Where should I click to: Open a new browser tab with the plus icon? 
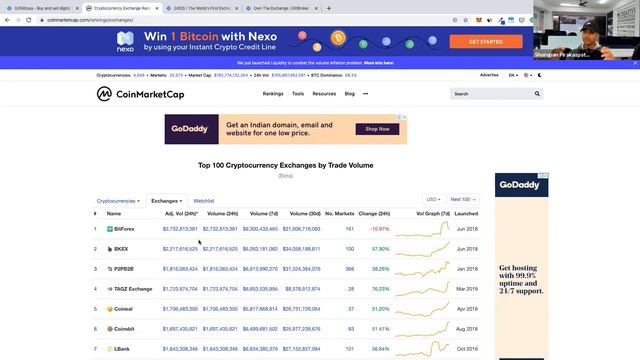(329, 8)
